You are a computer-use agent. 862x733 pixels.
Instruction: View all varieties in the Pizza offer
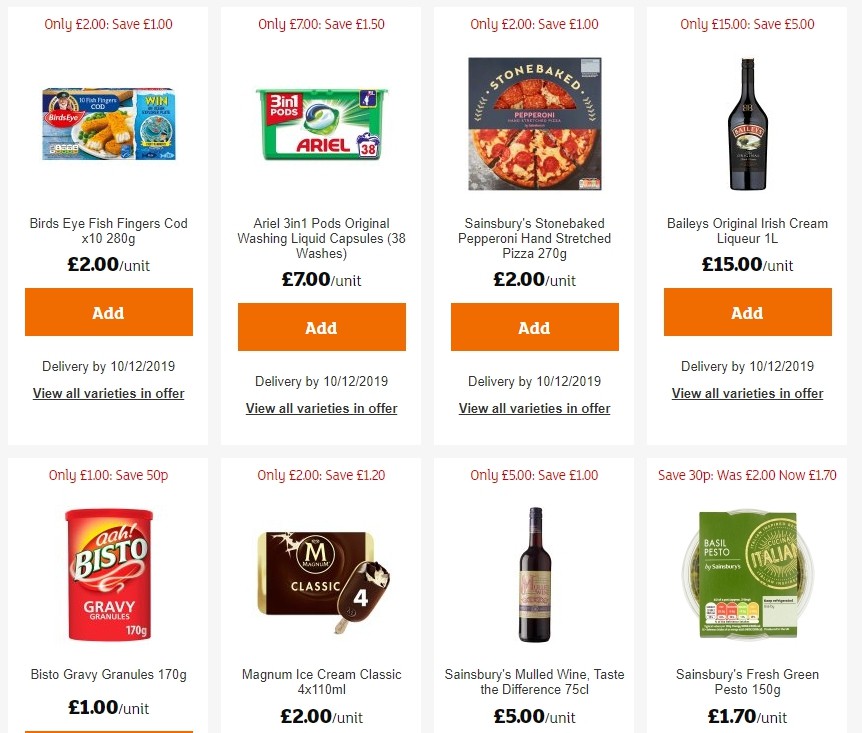pyautogui.click(x=534, y=408)
